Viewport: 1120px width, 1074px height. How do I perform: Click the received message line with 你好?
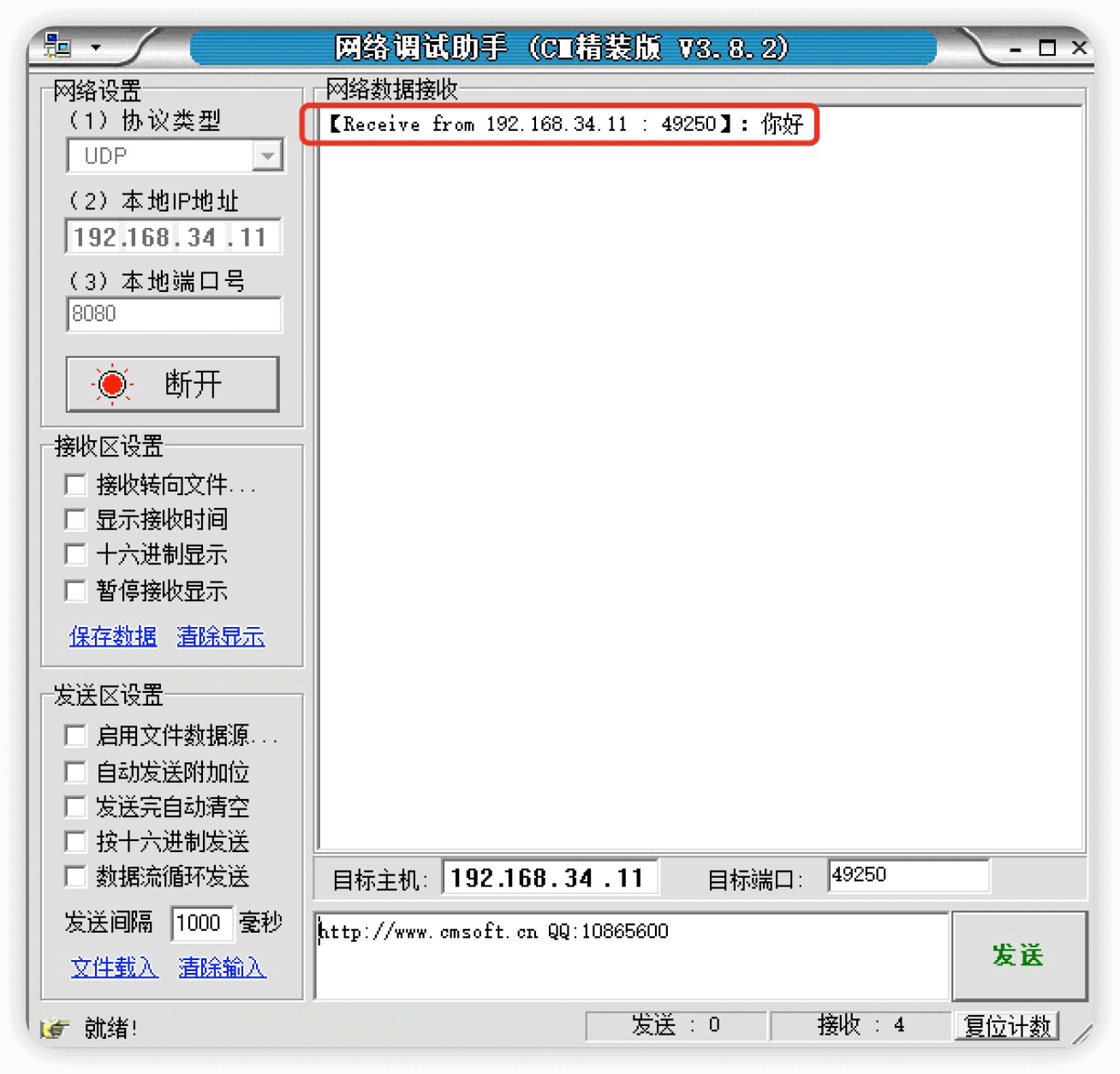pos(566,124)
